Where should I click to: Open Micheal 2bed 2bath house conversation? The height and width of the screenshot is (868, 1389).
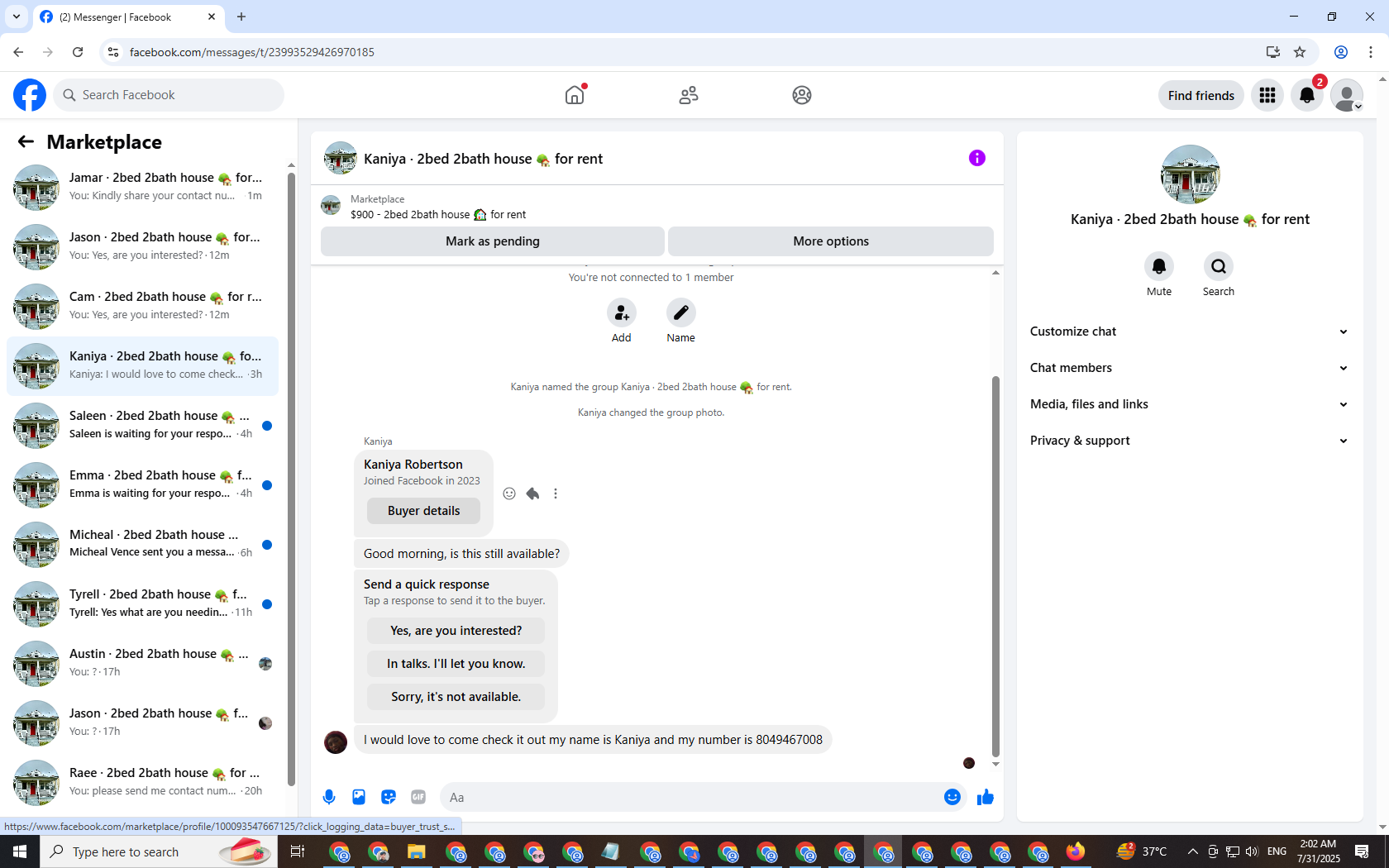pyautogui.click(x=142, y=544)
